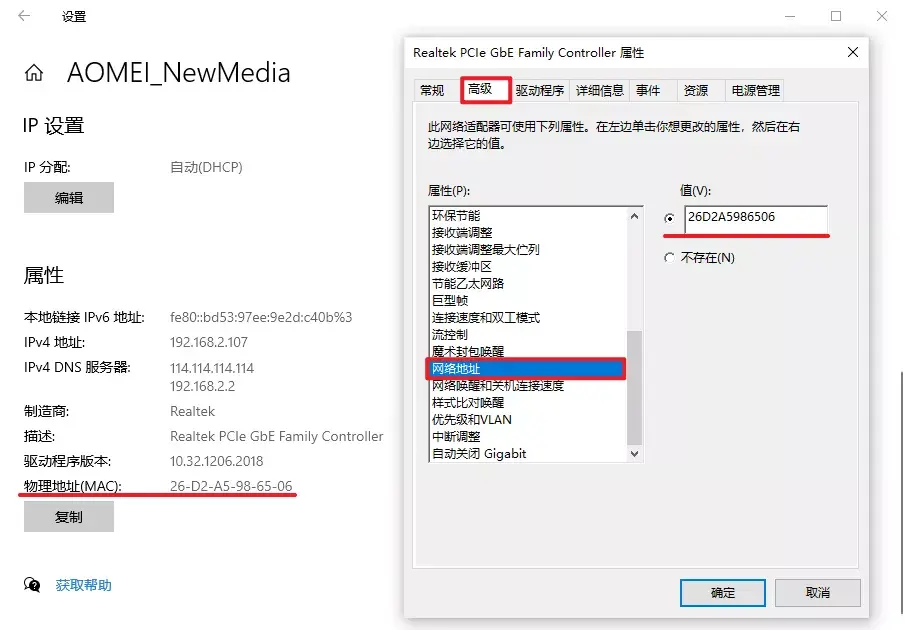Click the IPv6 address fe80::bd53 value
Screen dimensions: 905x630
pyautogui.click(x=261, y=317)
